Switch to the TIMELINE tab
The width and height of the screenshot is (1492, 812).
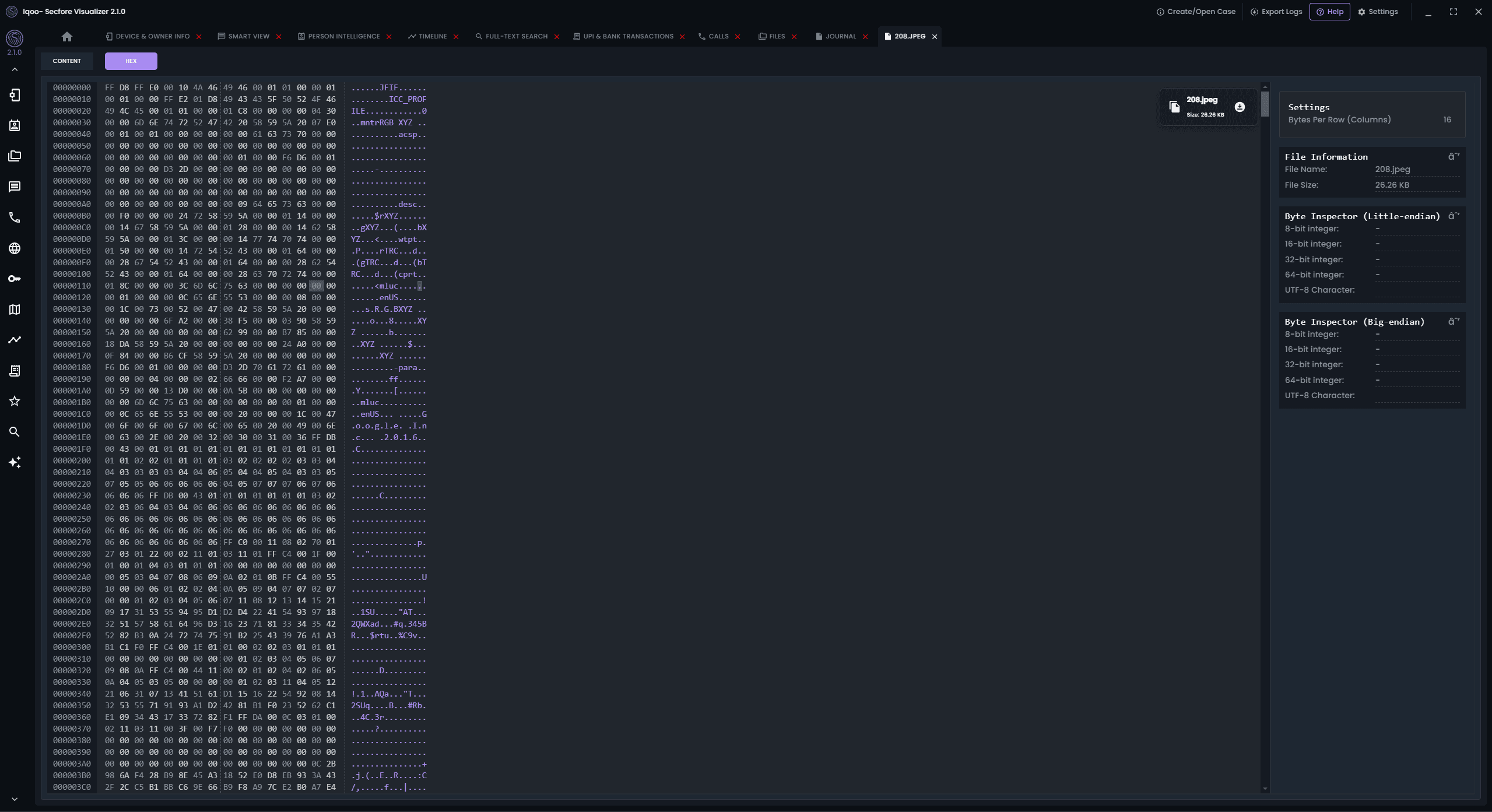pos(432,36)
